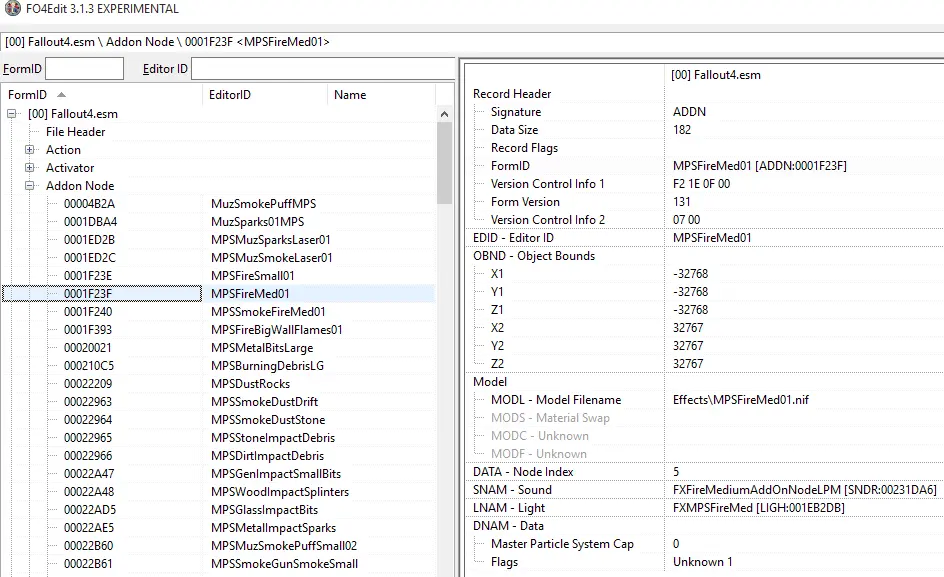Select record 00022963 MPSSmokeDustDrift
Image resolution: width=944 pixels, height=577 pixels.
pyautogui.click(x=219, y=402)
